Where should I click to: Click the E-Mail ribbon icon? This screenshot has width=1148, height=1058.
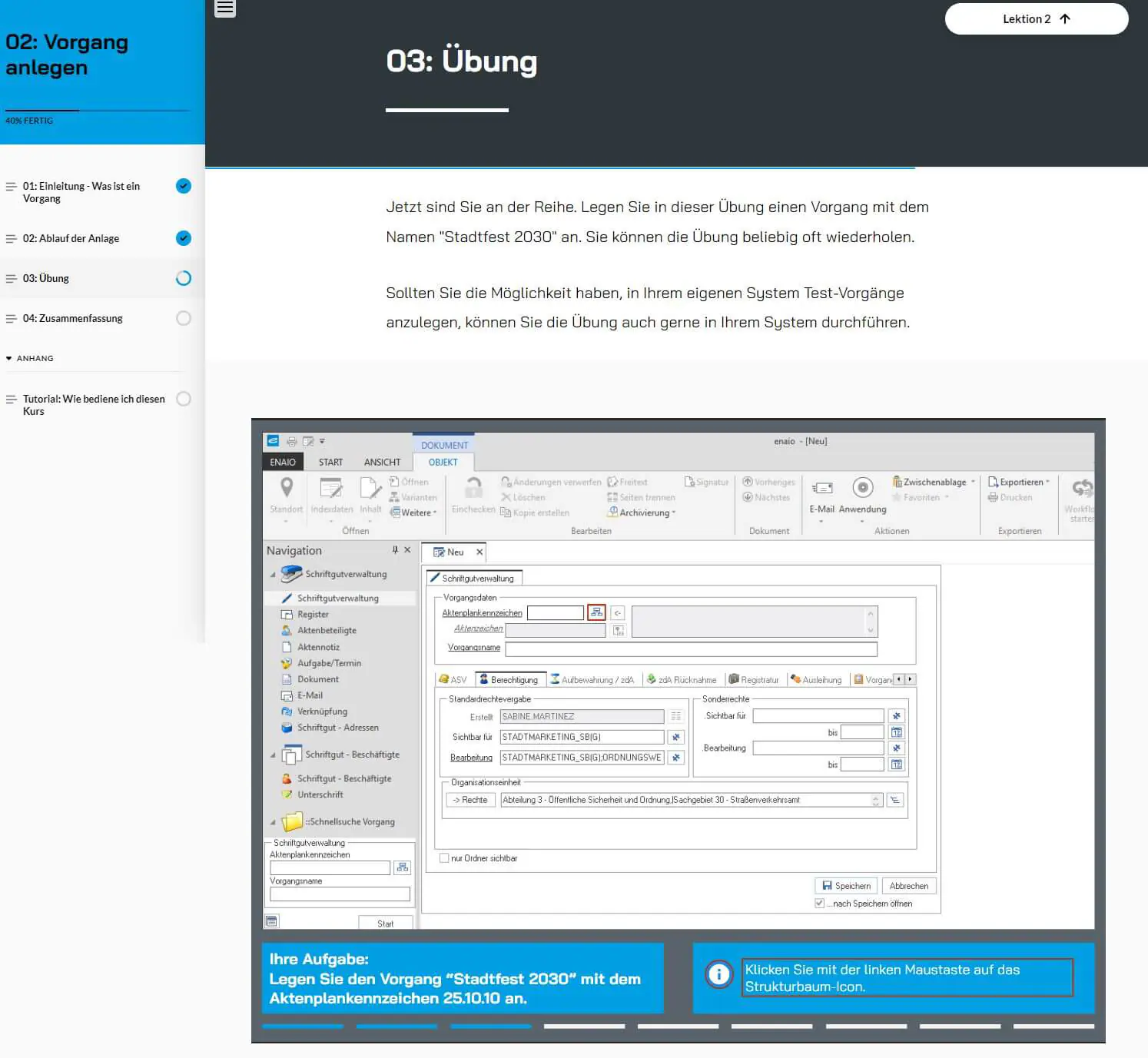coord(821,489)
